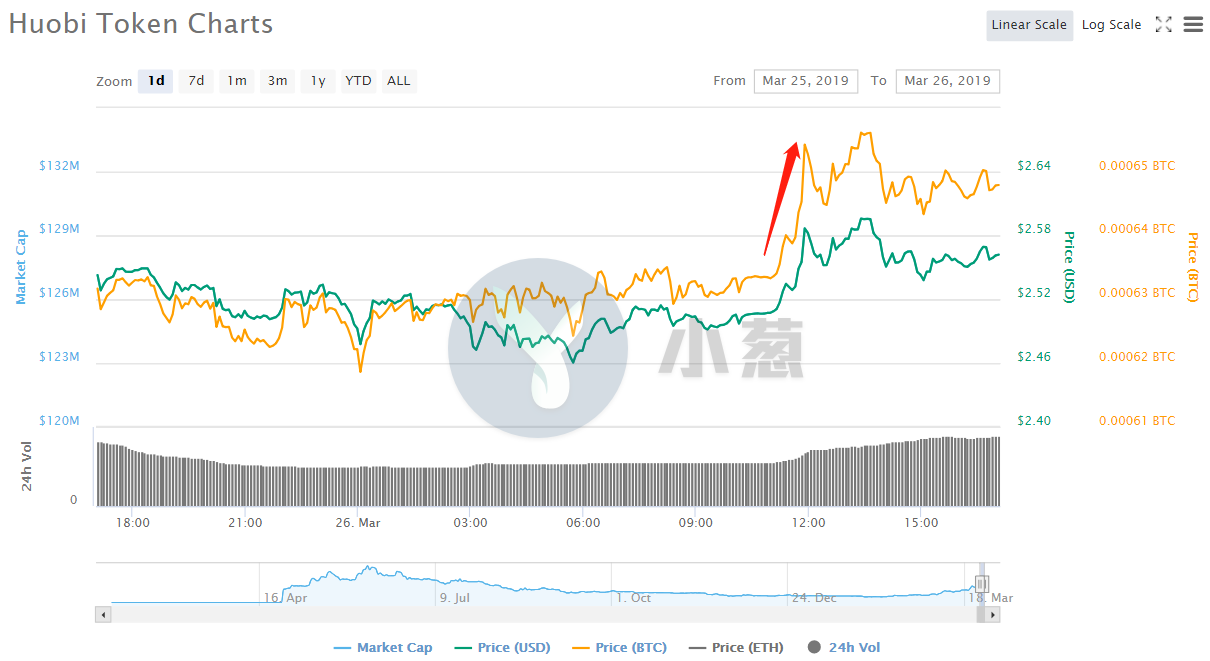Click the $126M market cap axis label
1210x661 pixels.
[x=59, y=293]
